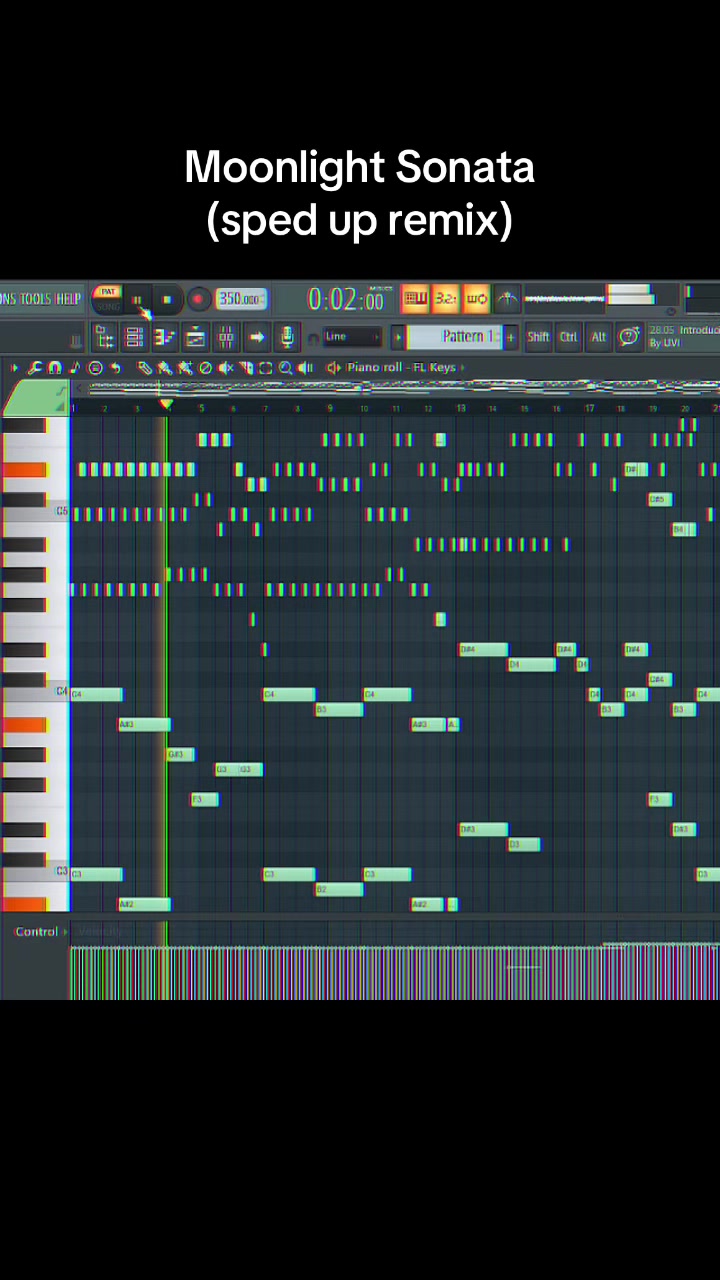Image resolution: width=720 pixels, height=1280 pixels.
Task: Open the Line snap dropdown
Action: point(352,336)
